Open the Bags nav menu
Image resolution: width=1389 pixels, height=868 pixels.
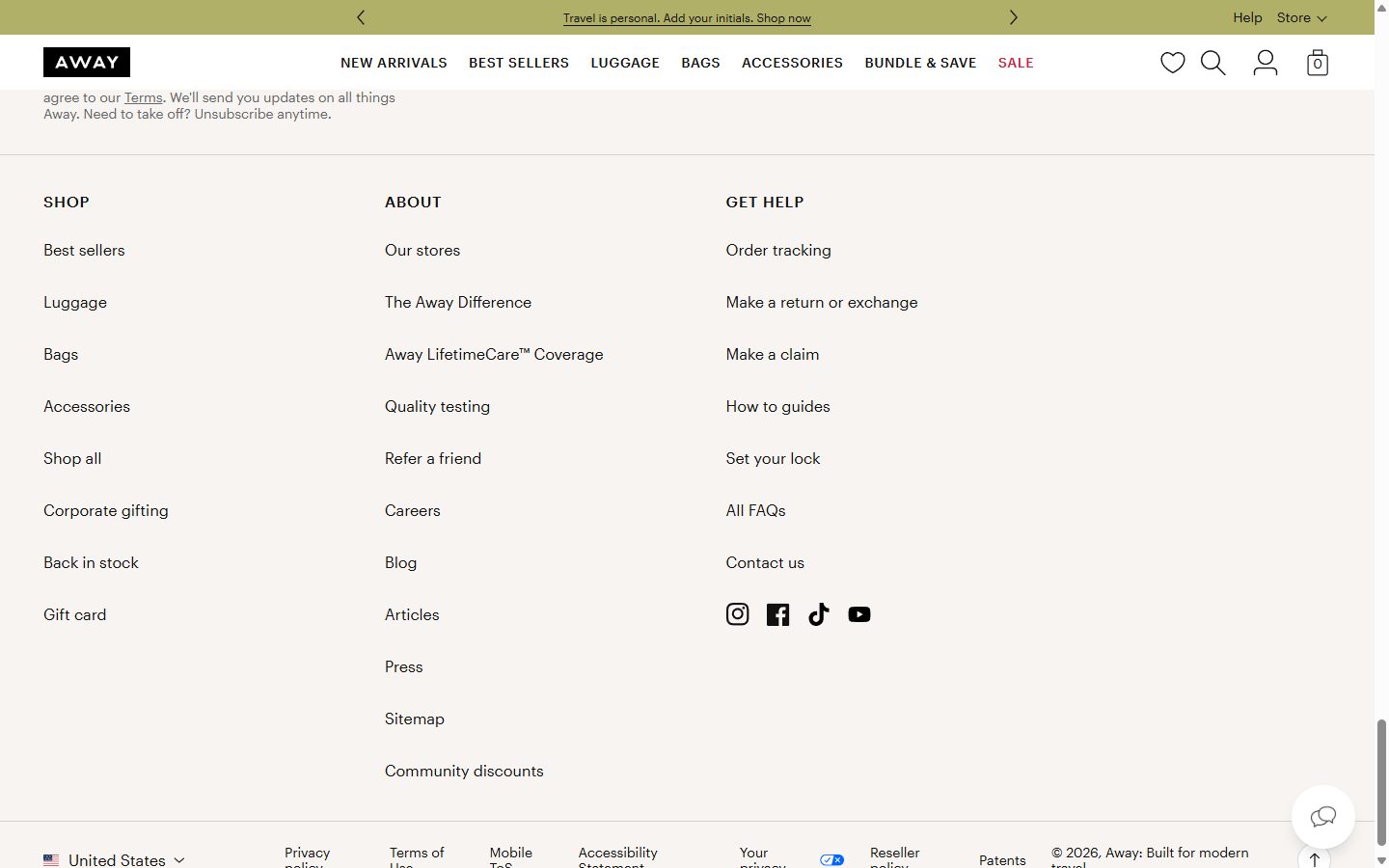pos(700,63)
